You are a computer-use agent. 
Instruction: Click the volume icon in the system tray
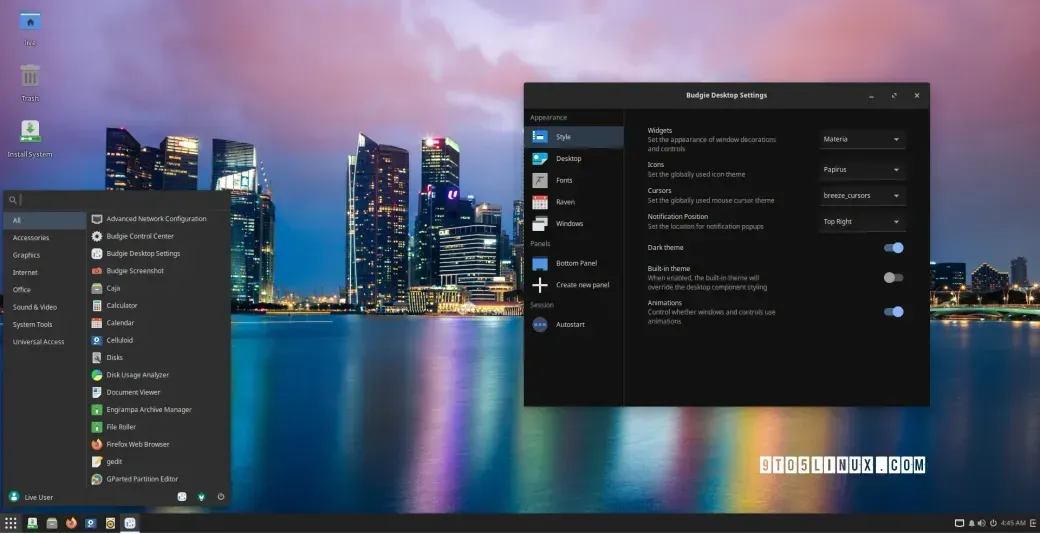point(982,523)
